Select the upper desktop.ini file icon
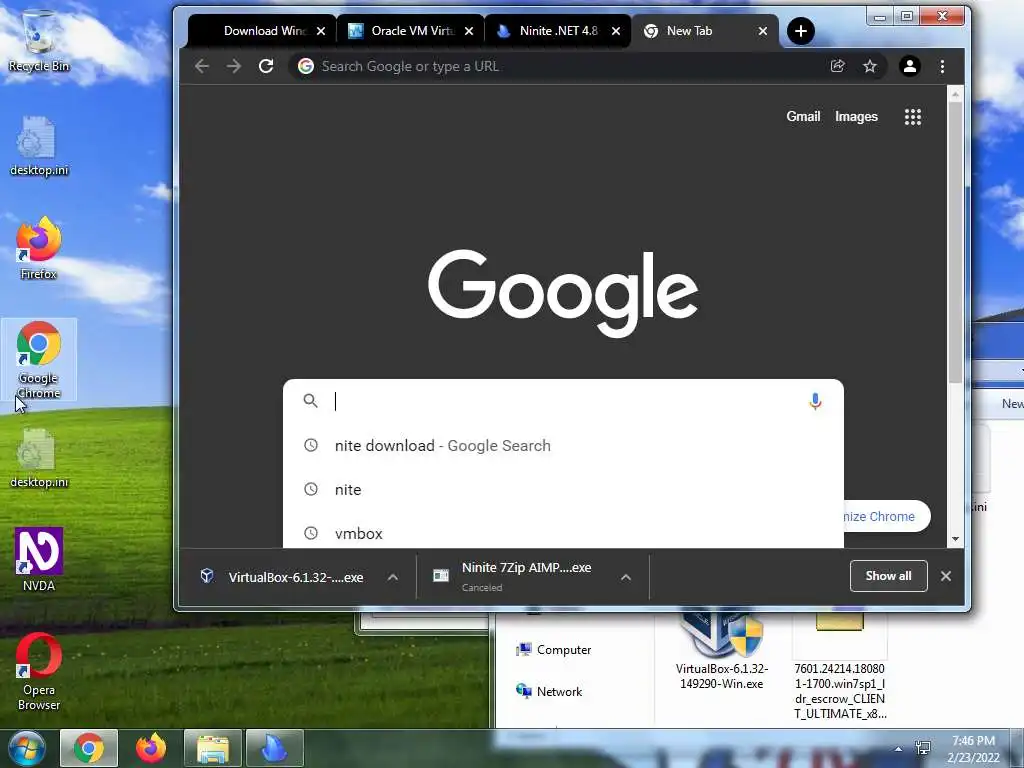Screen dimensions: 1024x768 39,146
